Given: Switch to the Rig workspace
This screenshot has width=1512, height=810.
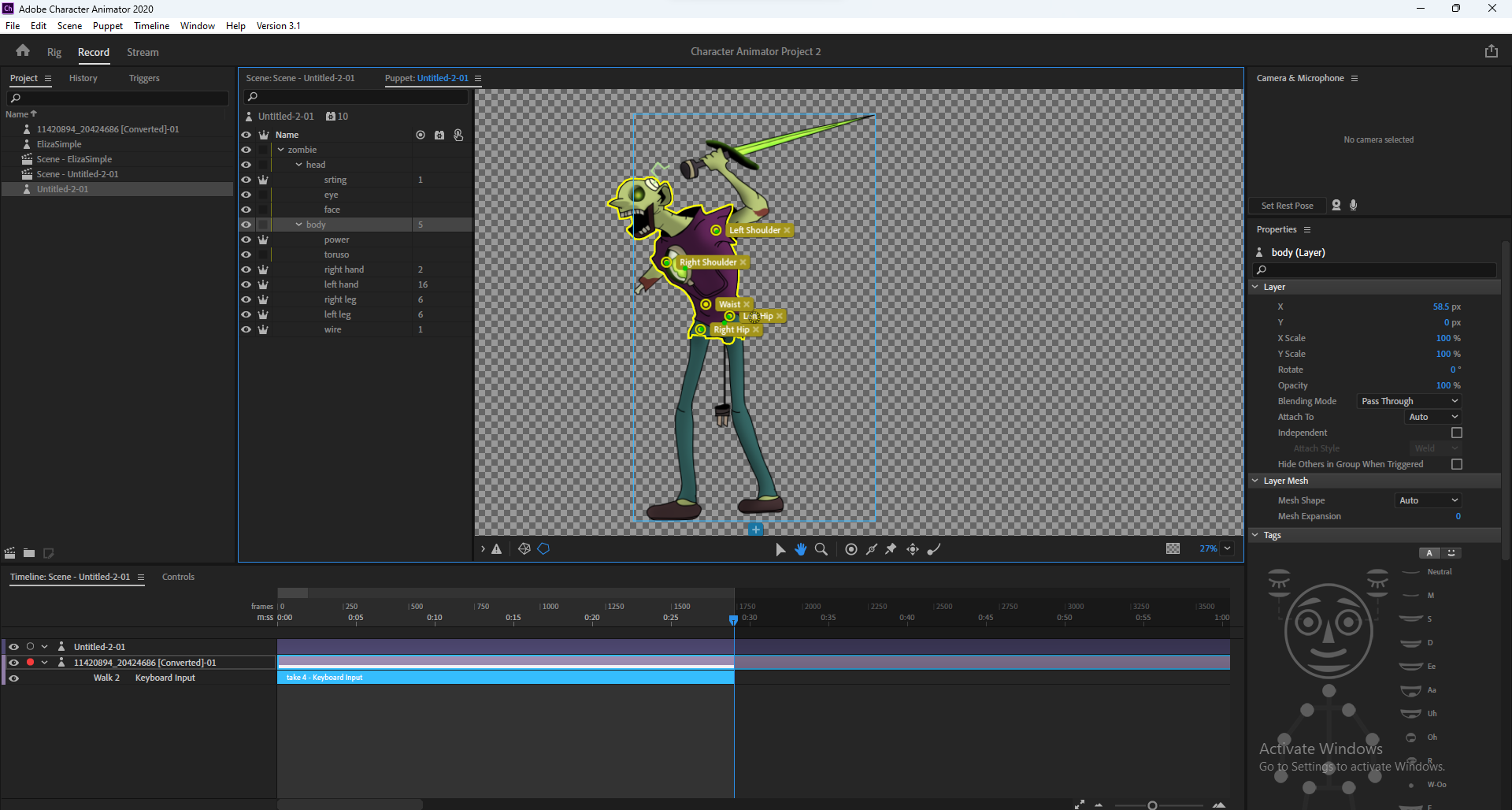Looking at the screenshot, I should tap(54, 52).
